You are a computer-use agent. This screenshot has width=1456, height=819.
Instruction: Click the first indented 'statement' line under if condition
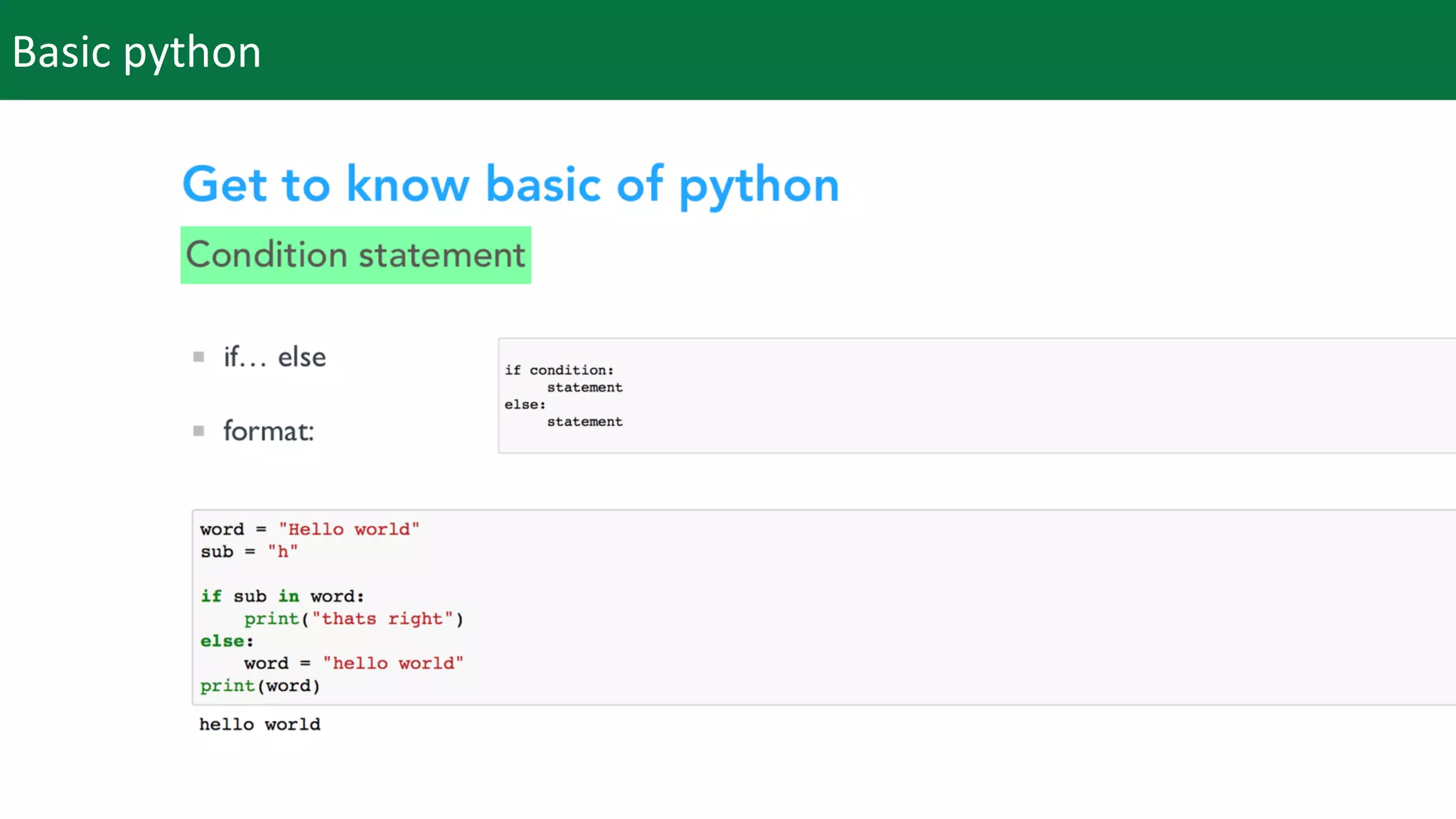pos(584,387)
